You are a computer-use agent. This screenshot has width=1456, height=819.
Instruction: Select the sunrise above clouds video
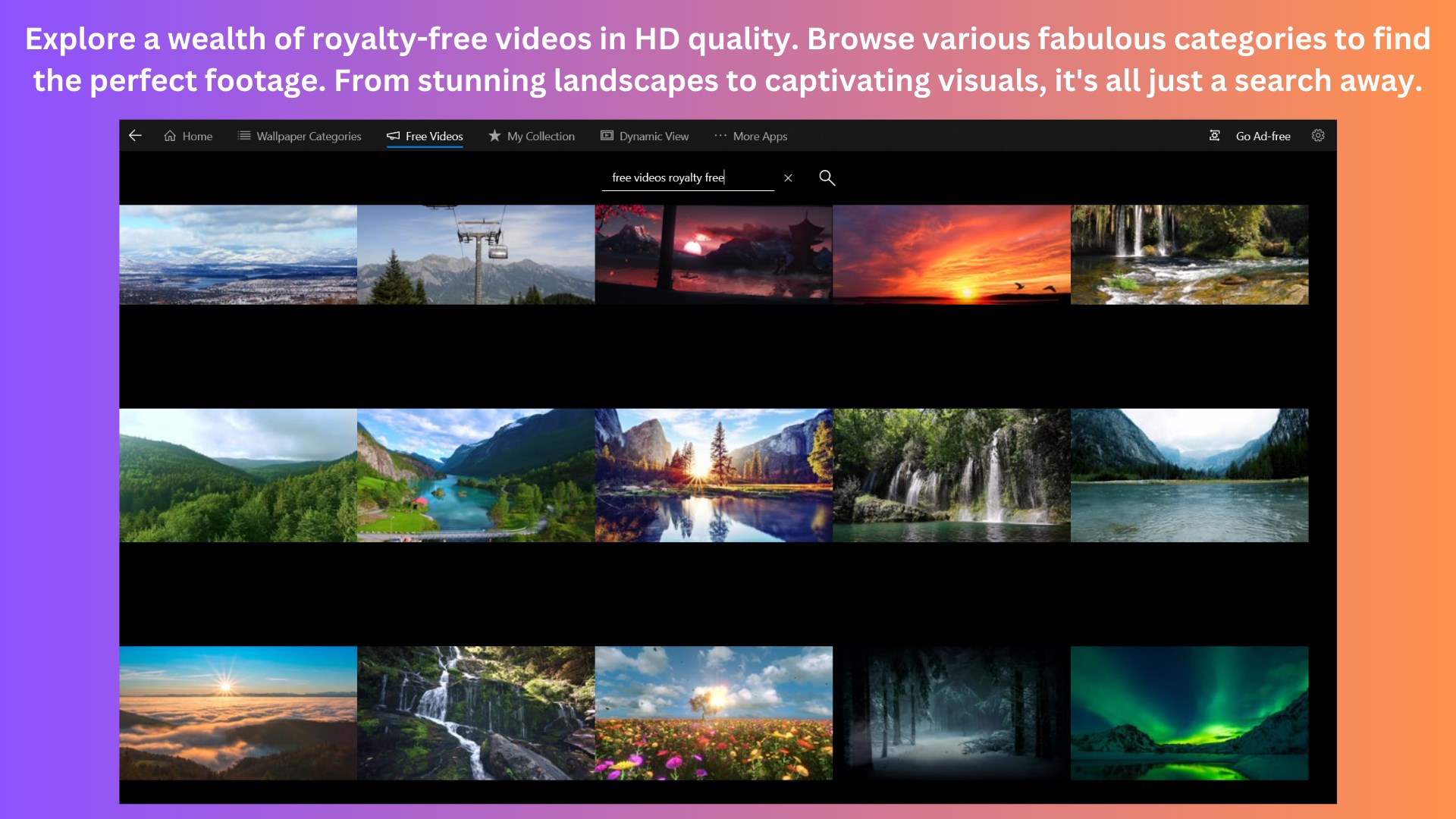[237, 713]
